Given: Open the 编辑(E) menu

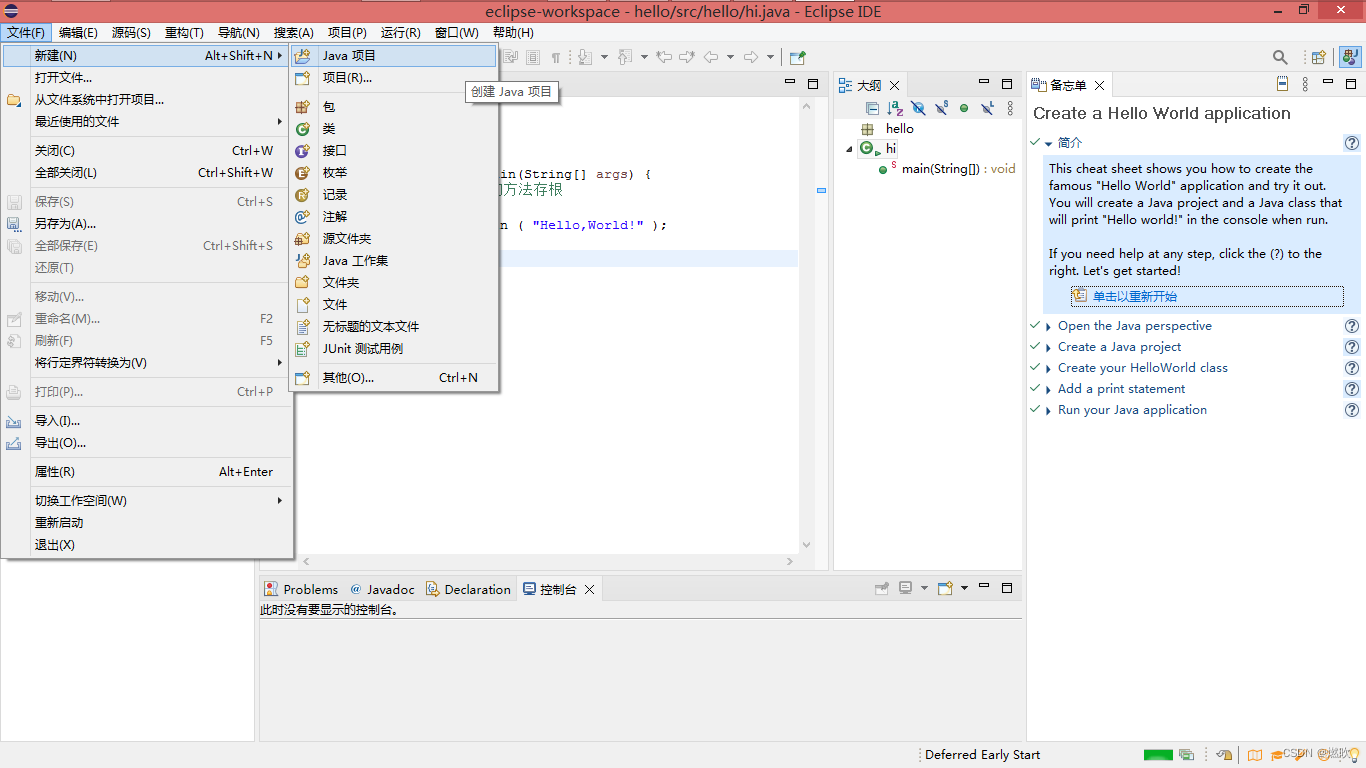Looking at the screenshot, I should click(78, 33).
